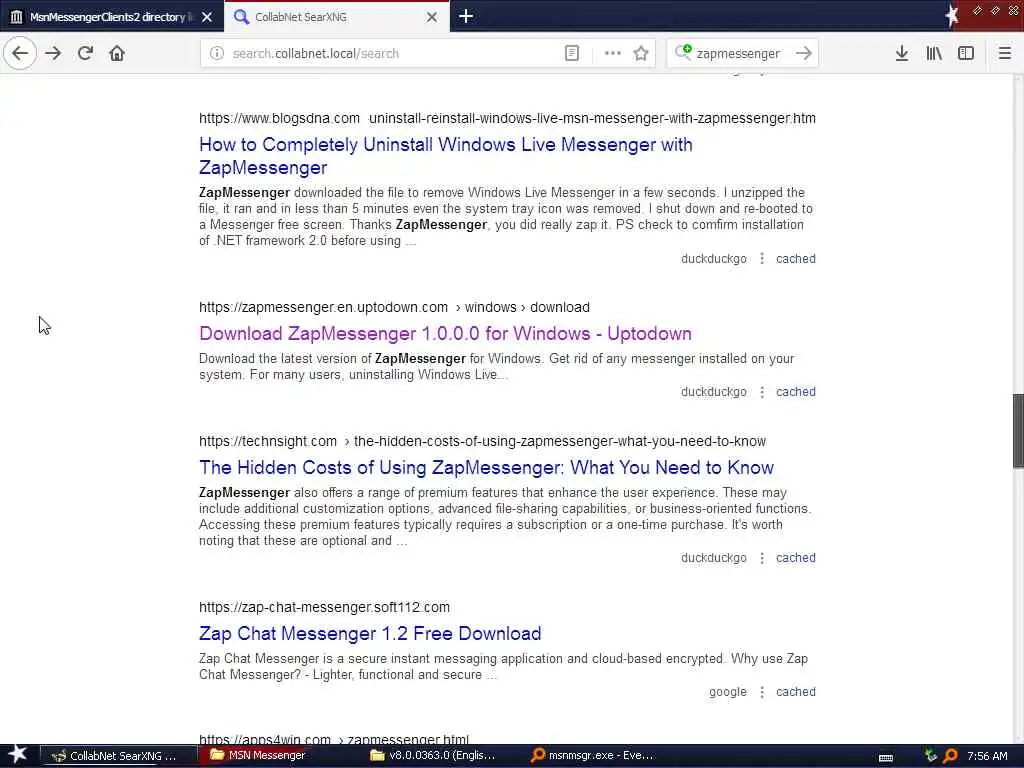The image size is (1024, 768).
Task: Open cached copy of the Zap Chat Messenger result
Action: [x=795, y=692]
